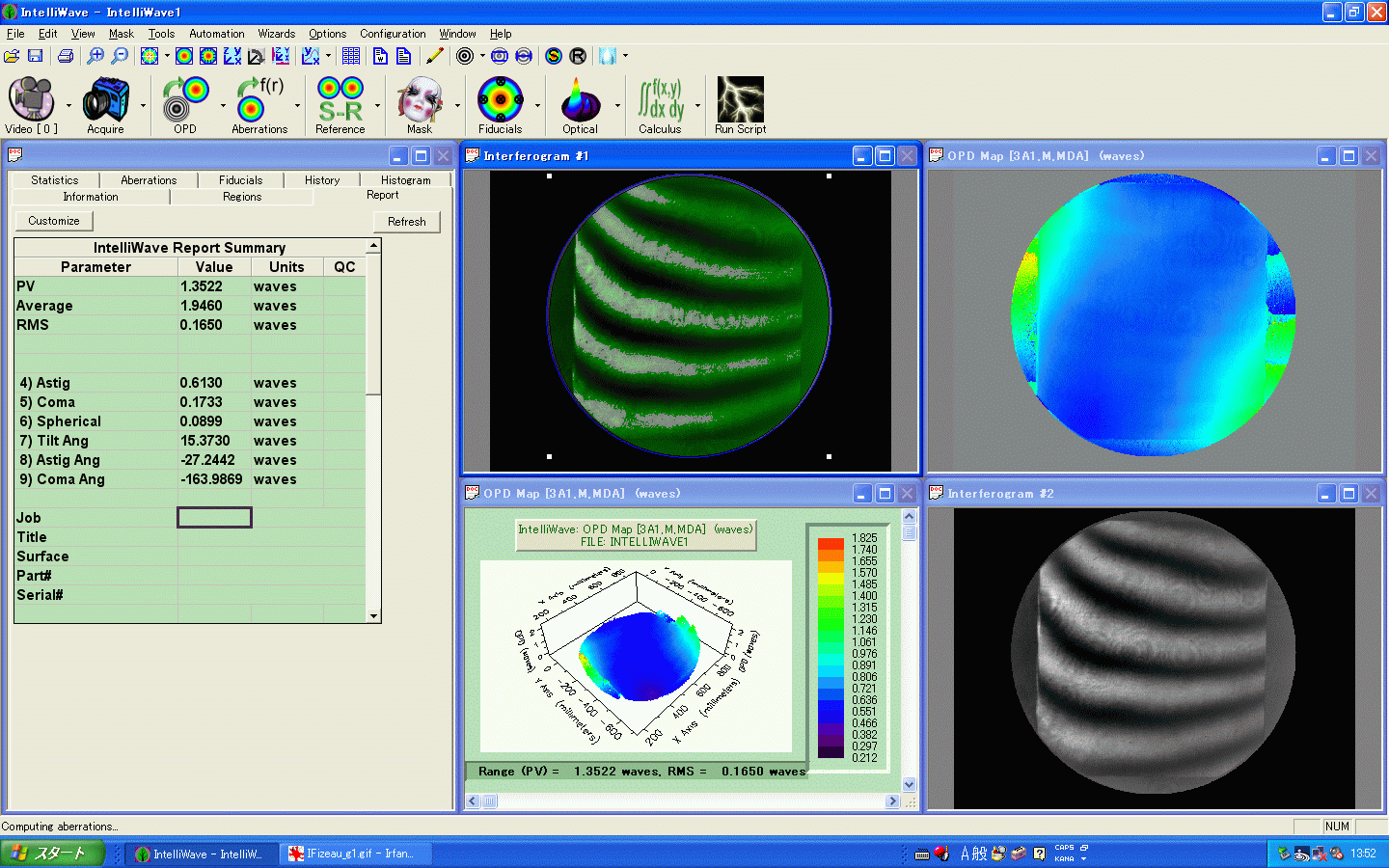Click the save floppy disk icon
This screenshot has width=1389, height=868.
(x=35, y=56)
